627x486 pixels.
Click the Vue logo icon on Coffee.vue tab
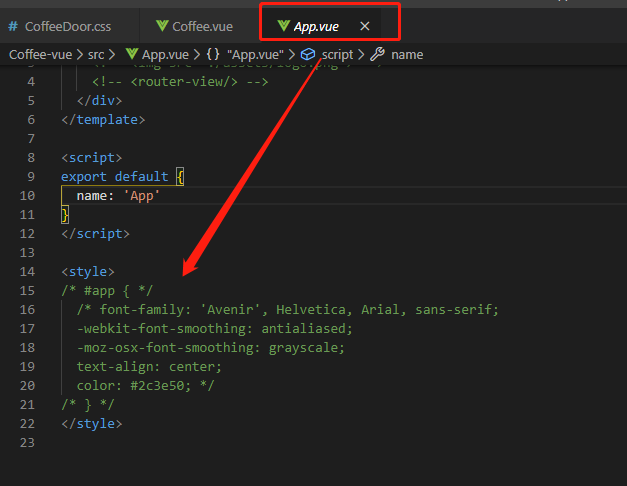162,26
